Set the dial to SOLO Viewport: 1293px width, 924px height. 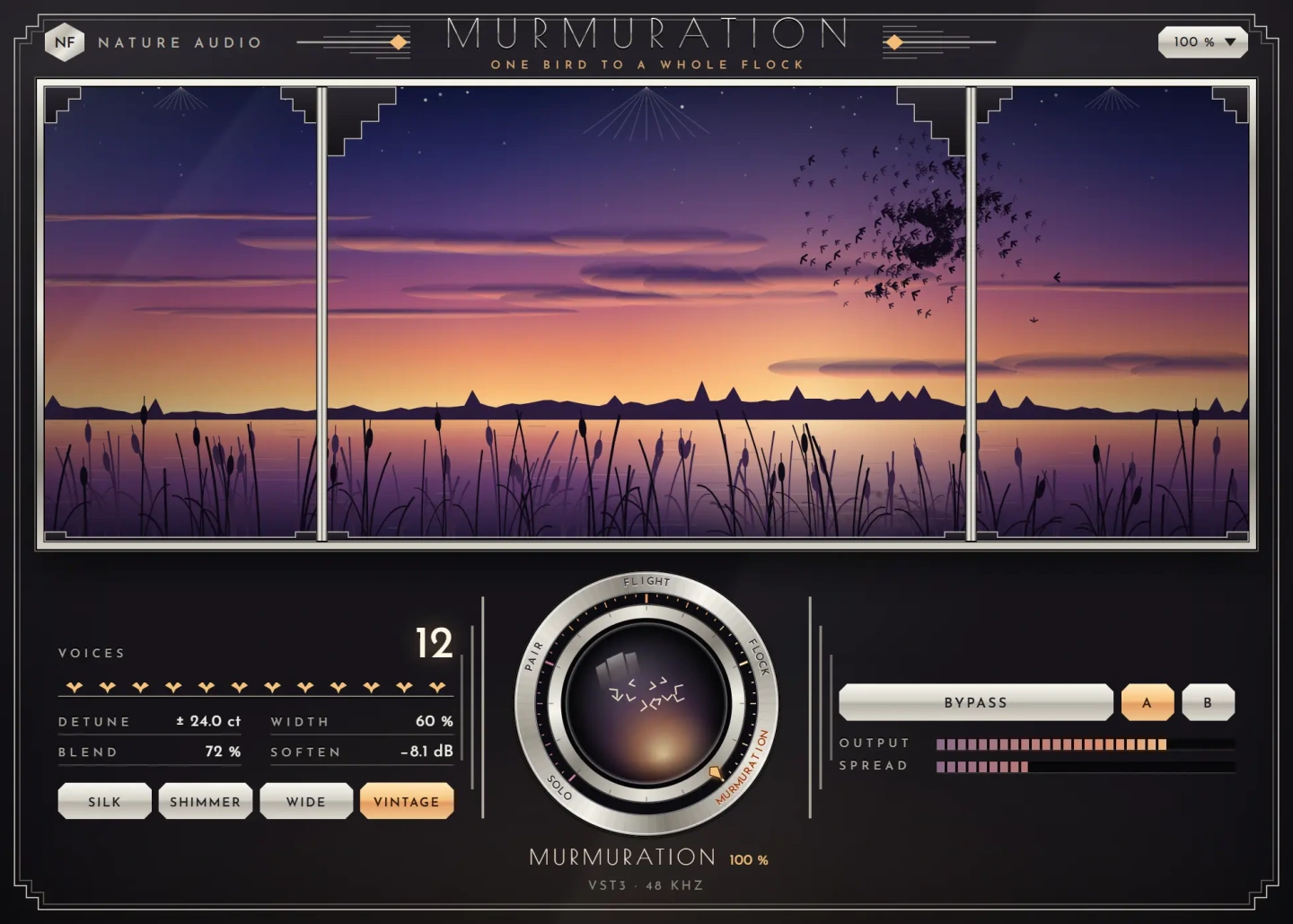[x=559, y=787]
